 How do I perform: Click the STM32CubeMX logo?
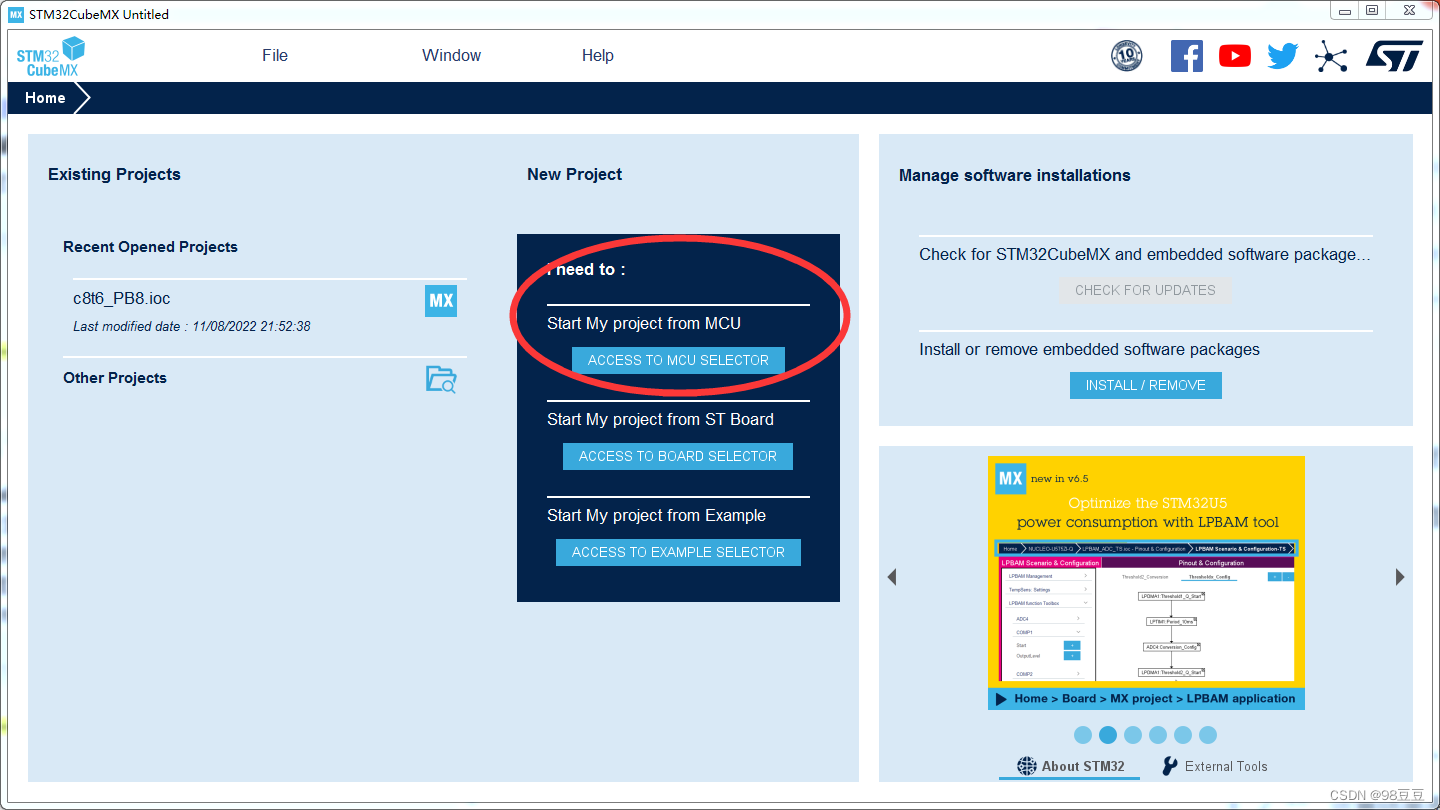pyautogui.click(x=50, y=57)
